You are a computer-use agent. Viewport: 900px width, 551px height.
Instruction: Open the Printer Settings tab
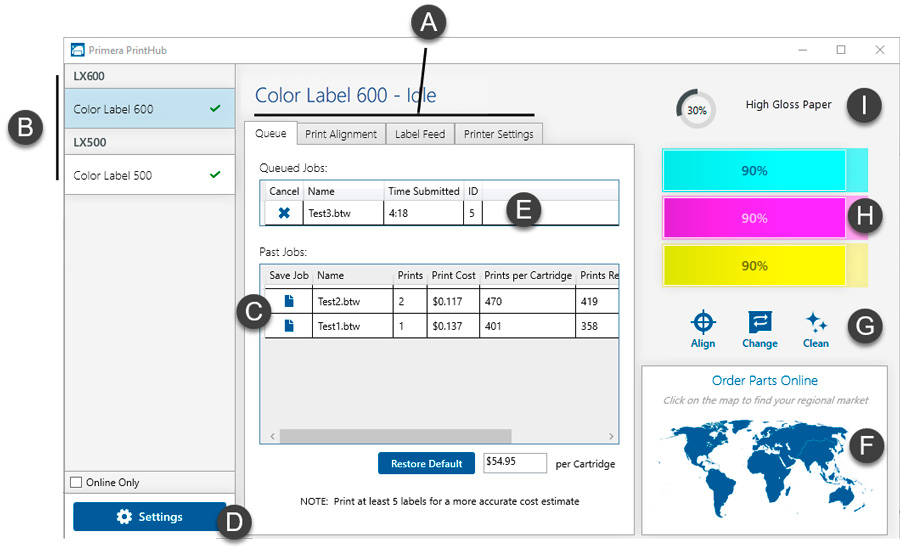pos(499,134)
